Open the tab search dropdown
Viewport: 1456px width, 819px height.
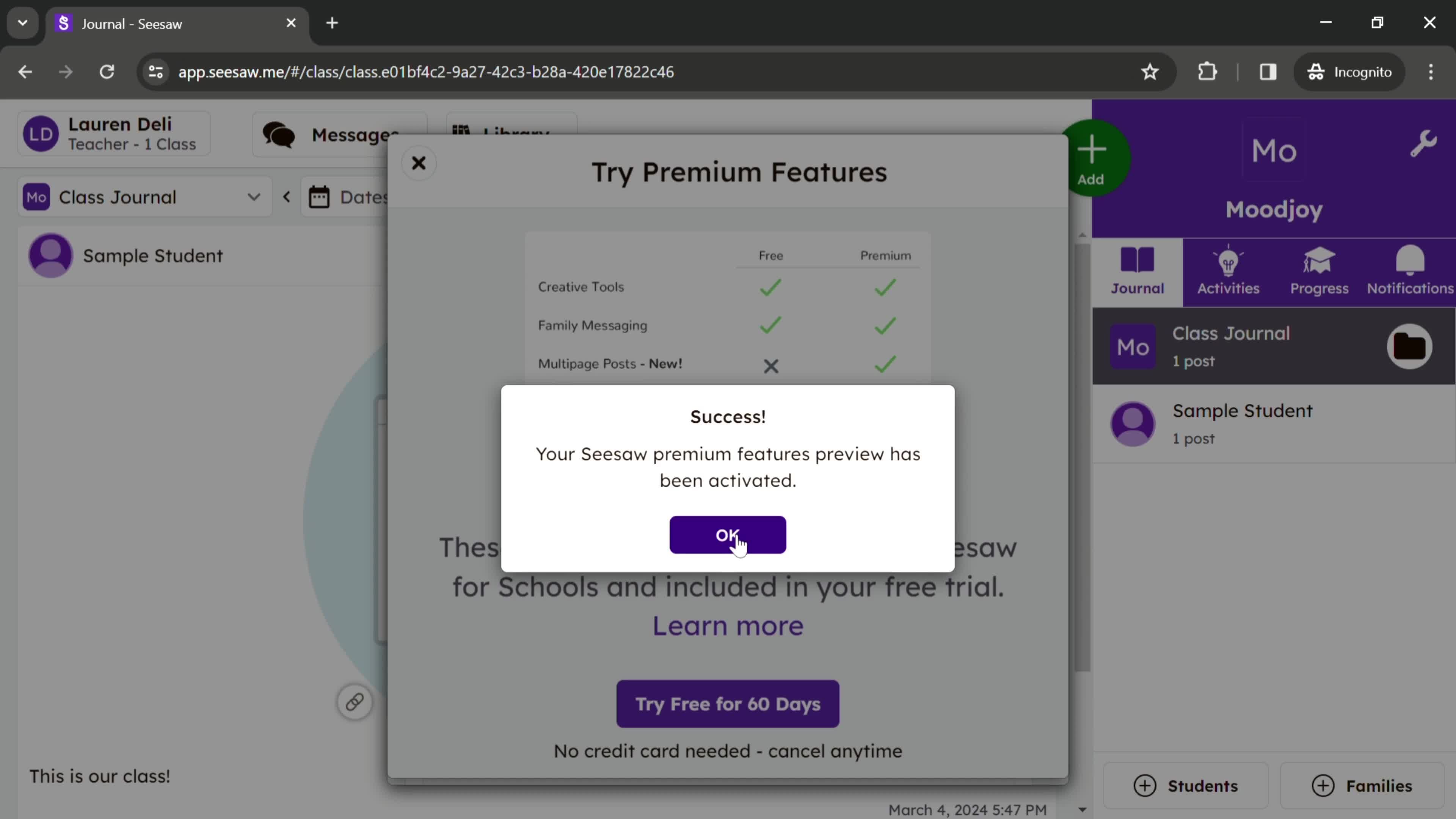click(23, 23)
